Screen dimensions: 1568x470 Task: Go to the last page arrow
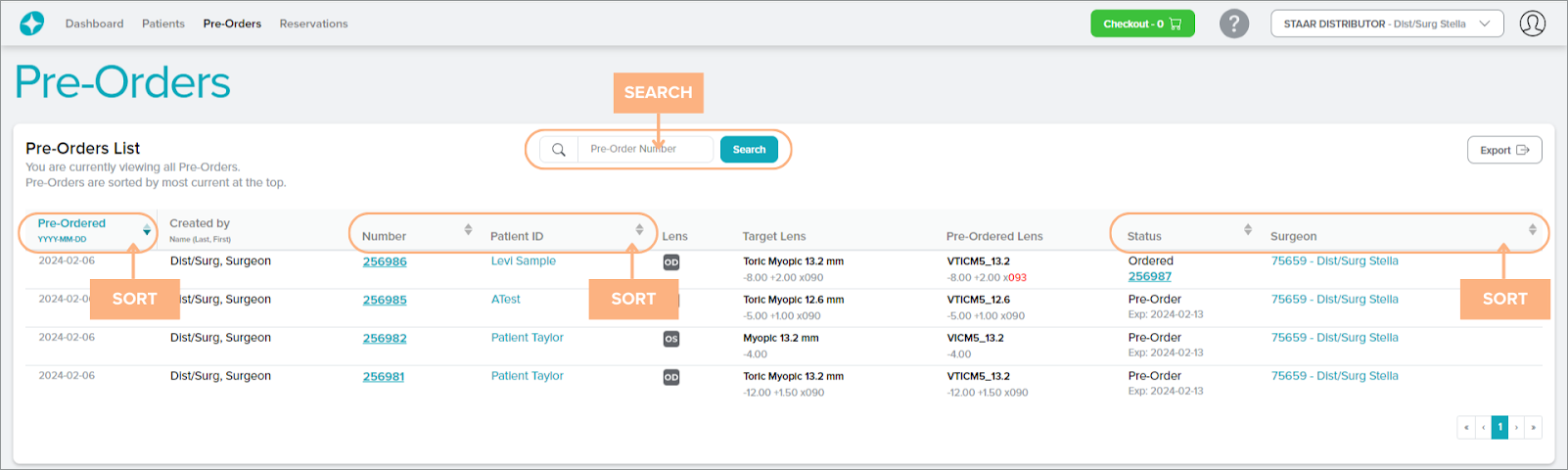[1533, 428]
